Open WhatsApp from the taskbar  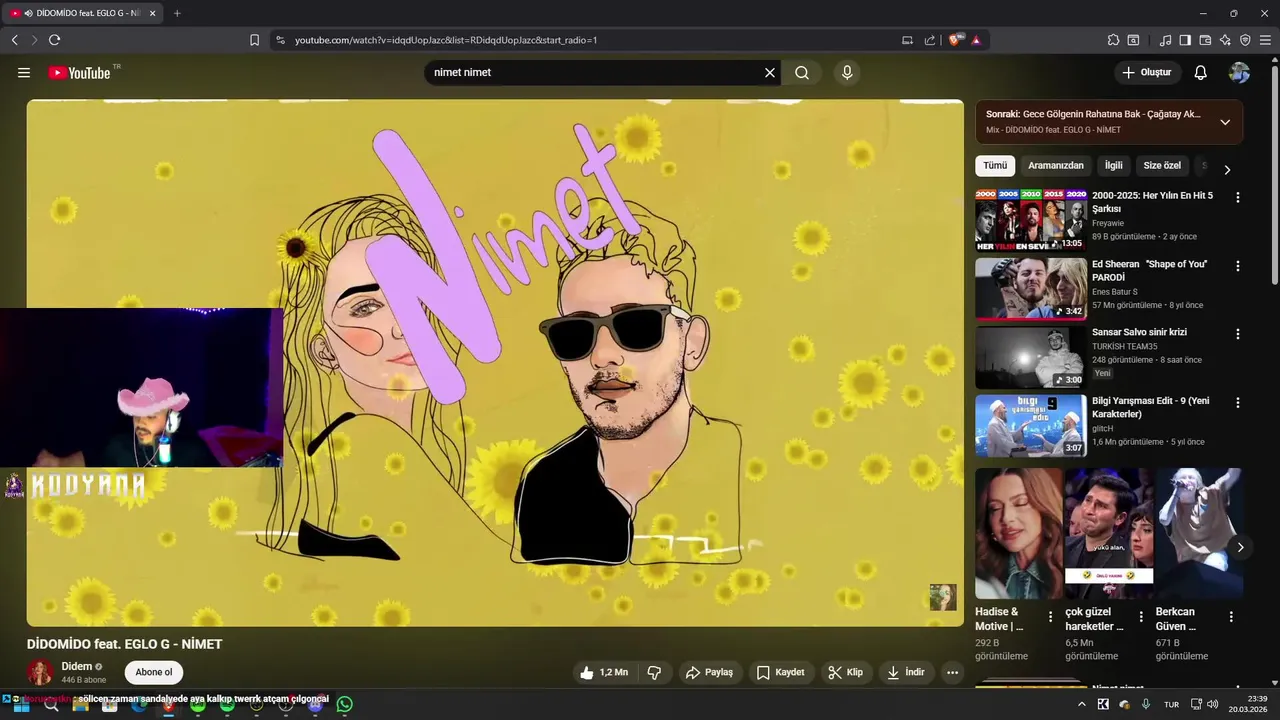(345, 704)
